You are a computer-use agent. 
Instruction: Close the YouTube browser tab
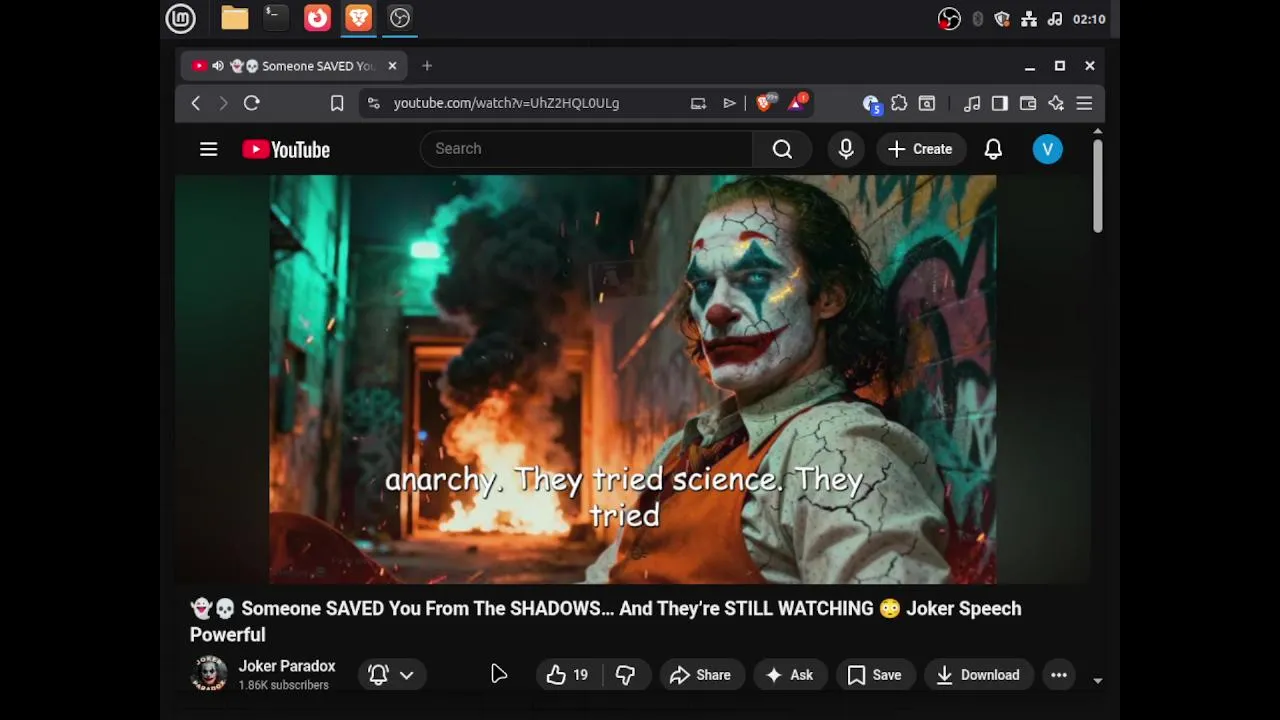[392, 66]
